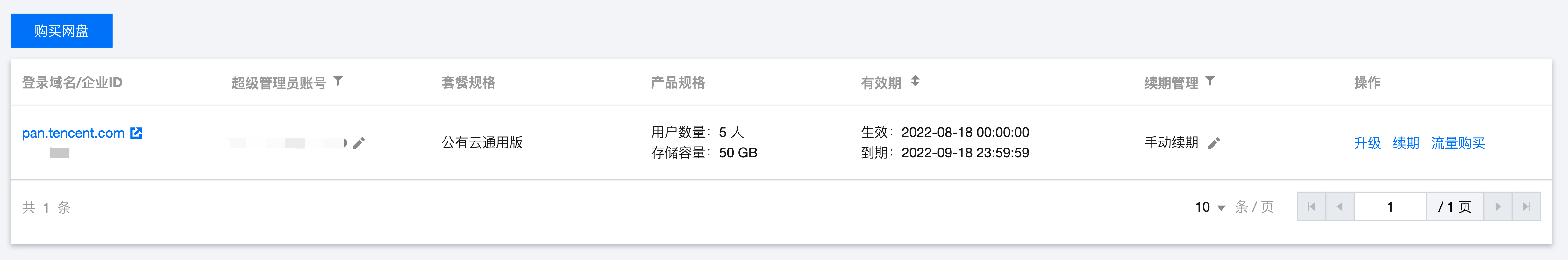Edit the super admin account pencil icon
This screenshot has height=260, width=1568.
(x=359, y=143)
